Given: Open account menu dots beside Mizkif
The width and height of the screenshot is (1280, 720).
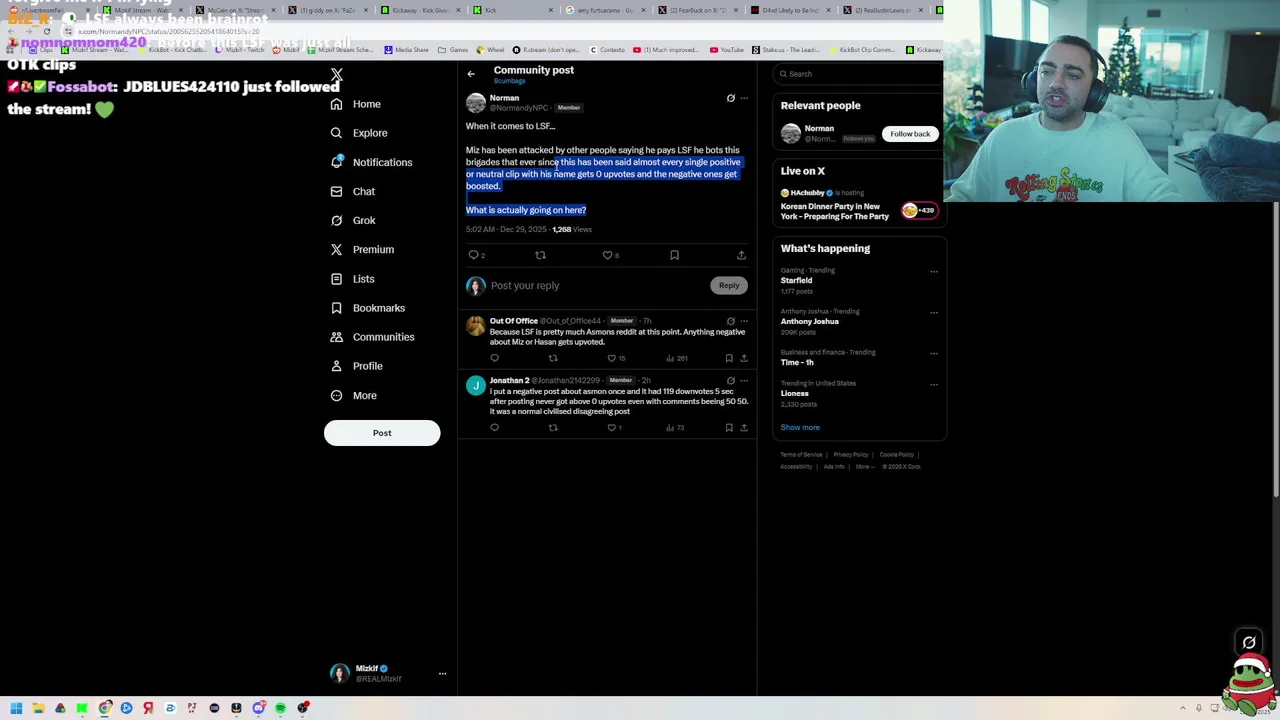Looking at the screenshot, I should [x=442, y=674].
